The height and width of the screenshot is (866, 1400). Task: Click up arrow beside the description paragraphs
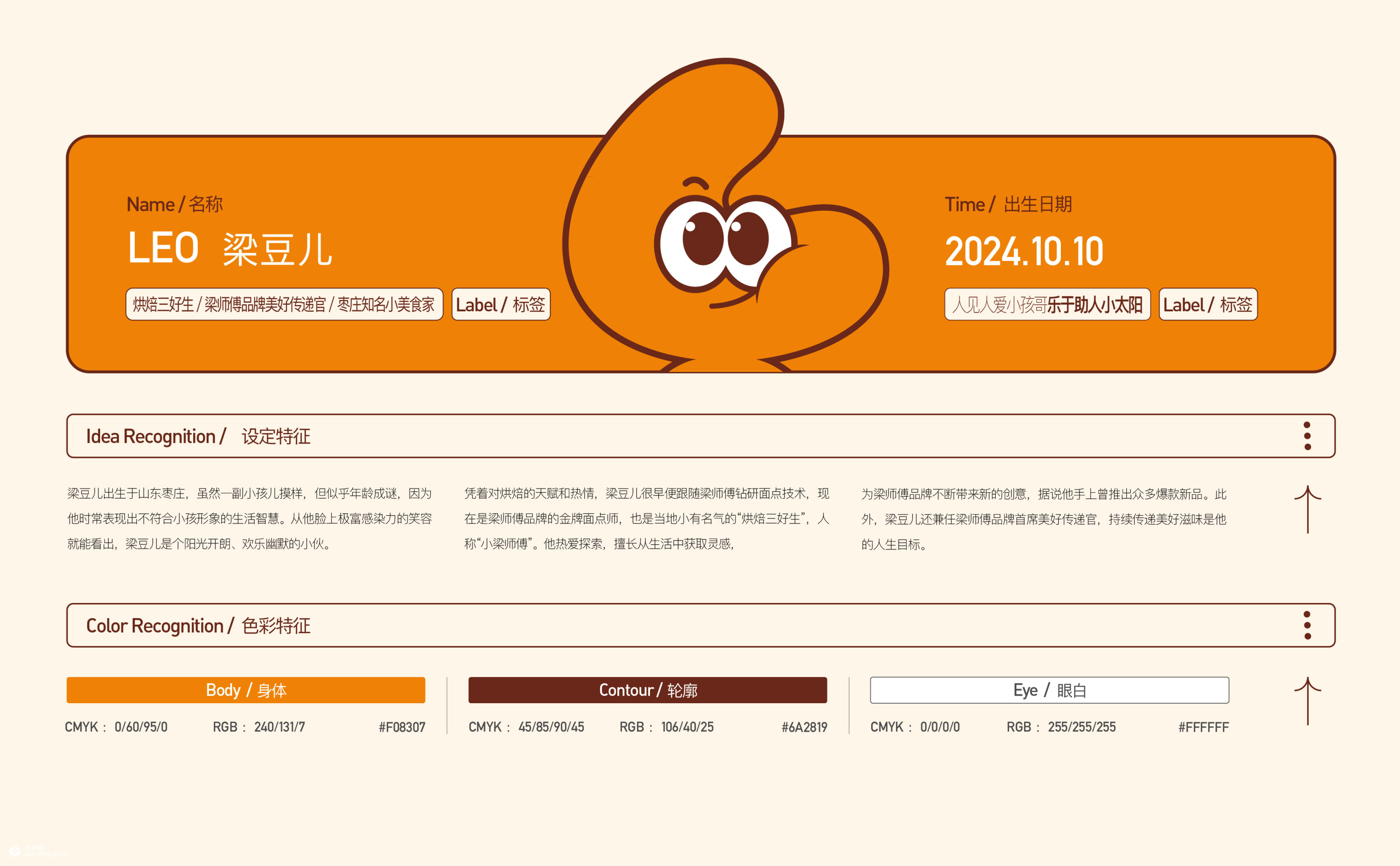[x=1307, y=509]
